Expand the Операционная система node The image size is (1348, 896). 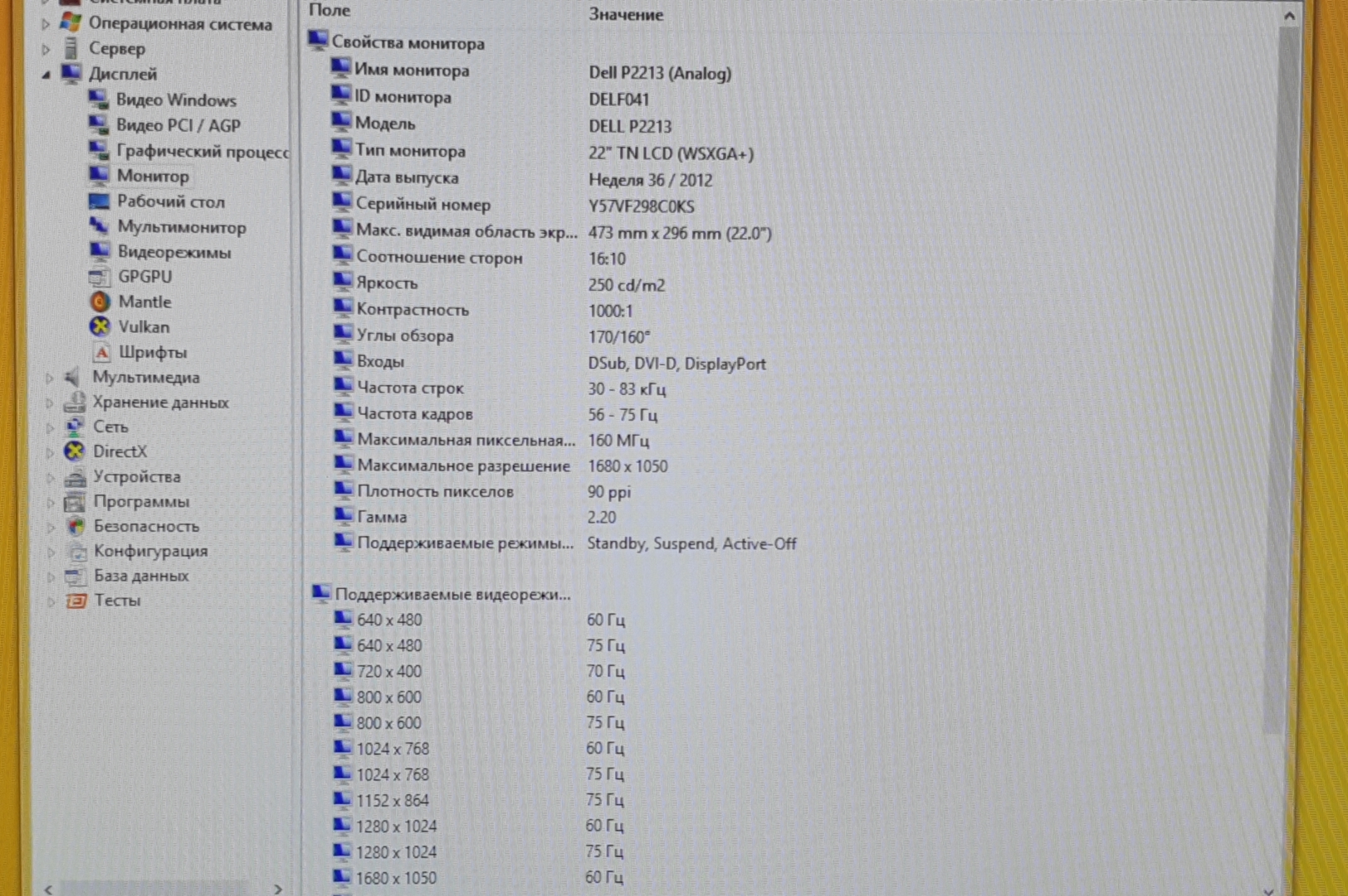[x=46, y=24]
